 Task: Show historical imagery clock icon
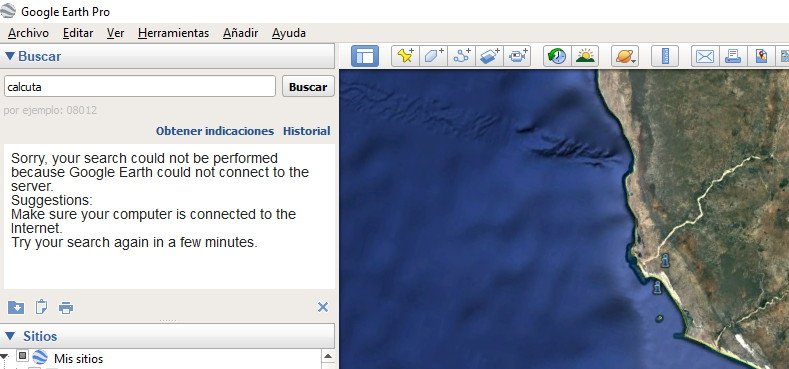click(557, 56)
